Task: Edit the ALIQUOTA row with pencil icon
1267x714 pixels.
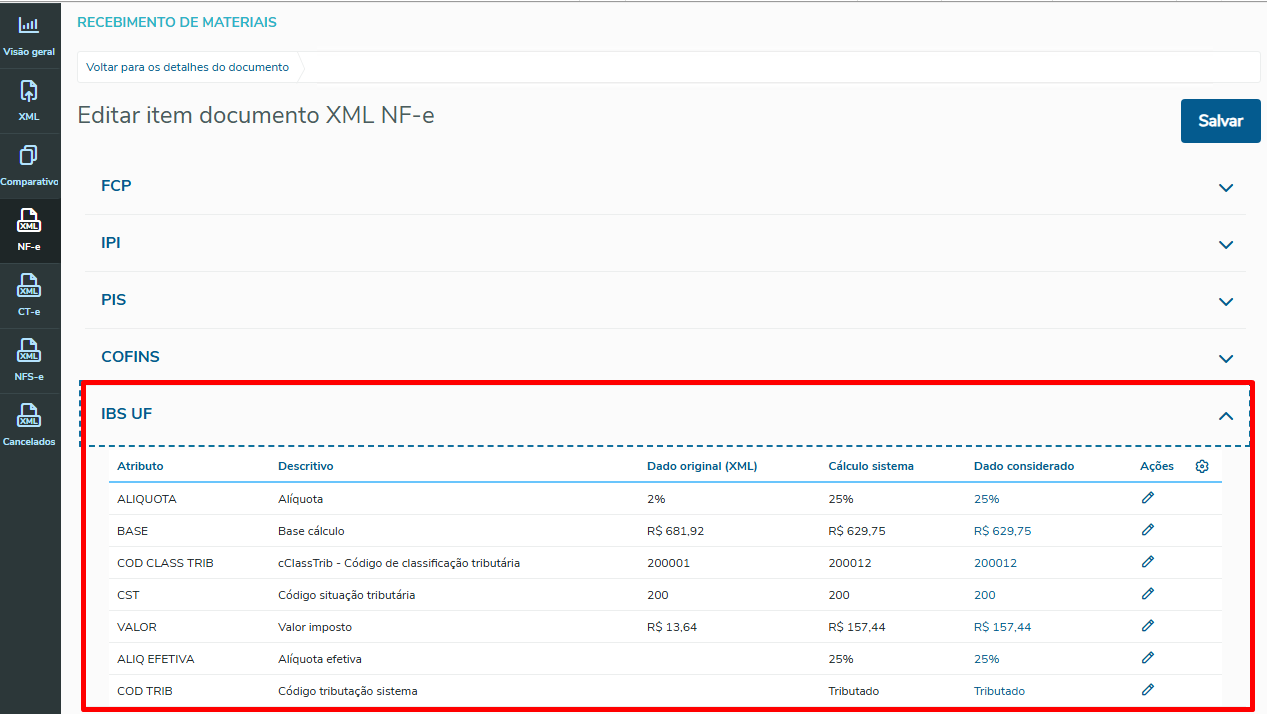Action: 1148,498
